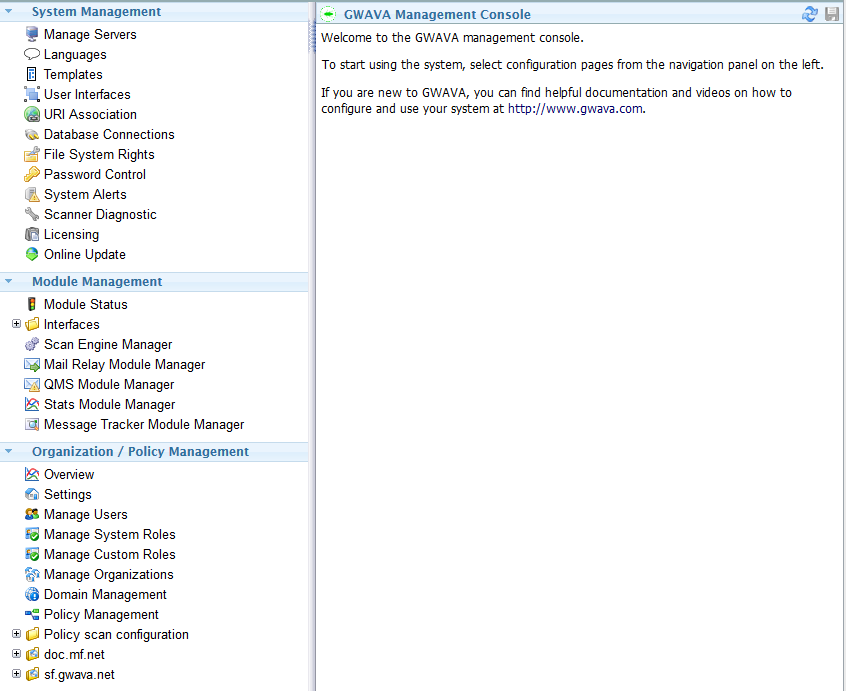Select Policy Management in the navigation panel
This screenshot has width=846, height=691.
point(102,614)
